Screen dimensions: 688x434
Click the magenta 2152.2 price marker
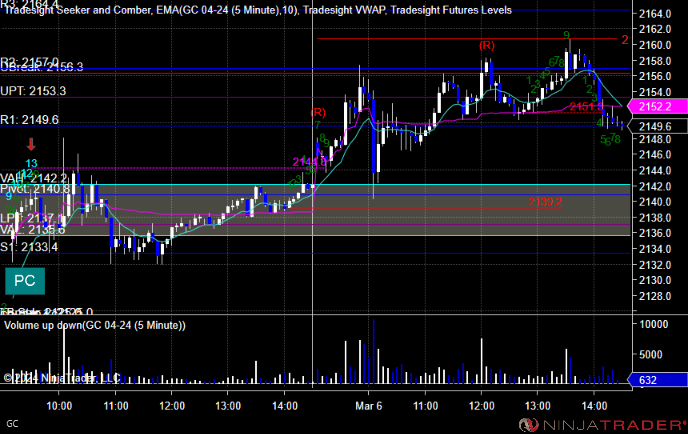tap(657, 106)
